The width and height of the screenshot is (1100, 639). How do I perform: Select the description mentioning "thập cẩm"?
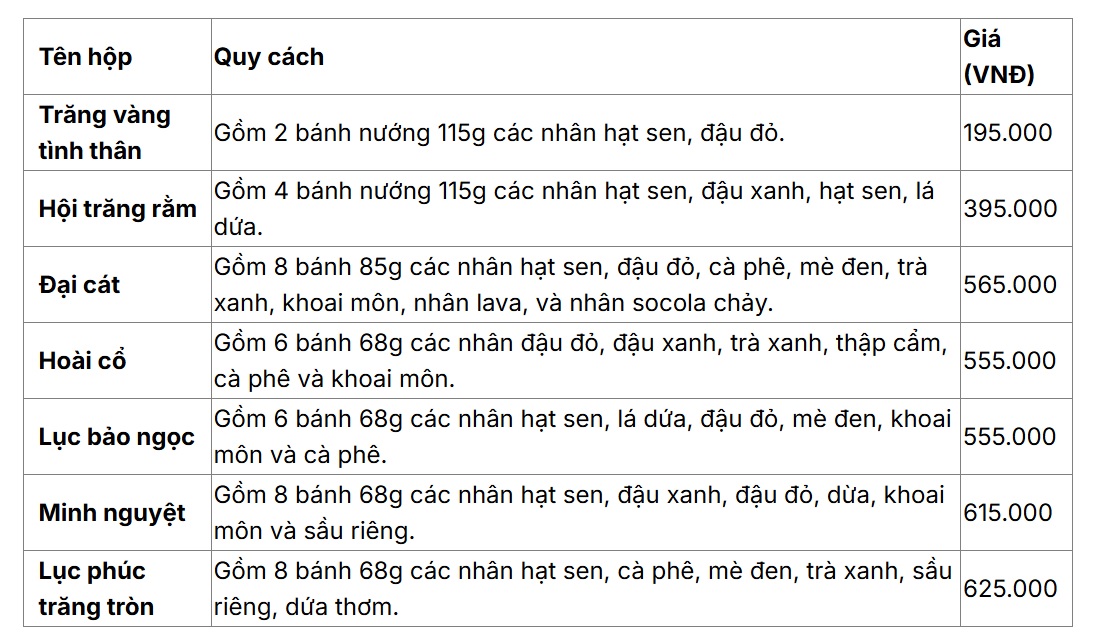pyautogui.click(x=578, y=361)
